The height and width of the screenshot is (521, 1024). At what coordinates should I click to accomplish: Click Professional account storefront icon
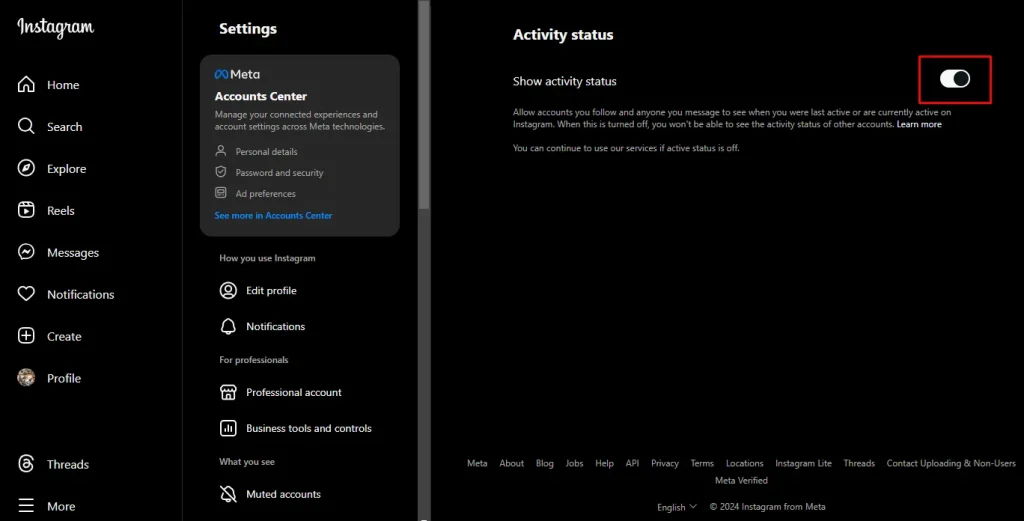pyautogui.click(x=228, y=392)
